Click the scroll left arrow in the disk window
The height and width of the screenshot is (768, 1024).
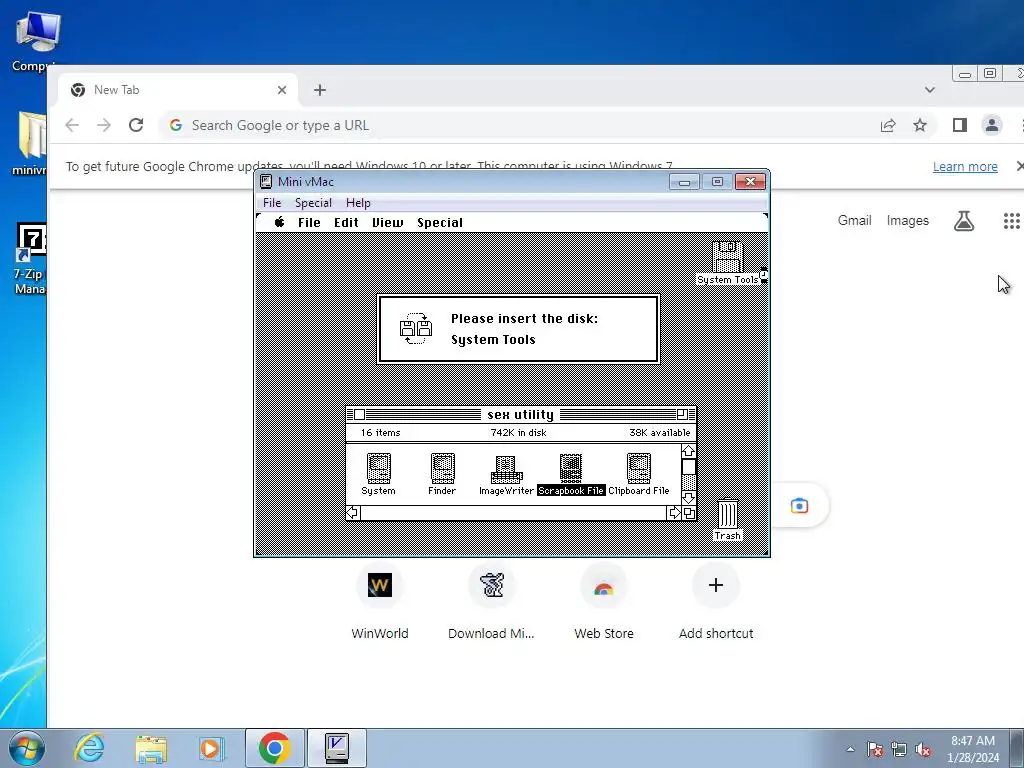(353, 513)
